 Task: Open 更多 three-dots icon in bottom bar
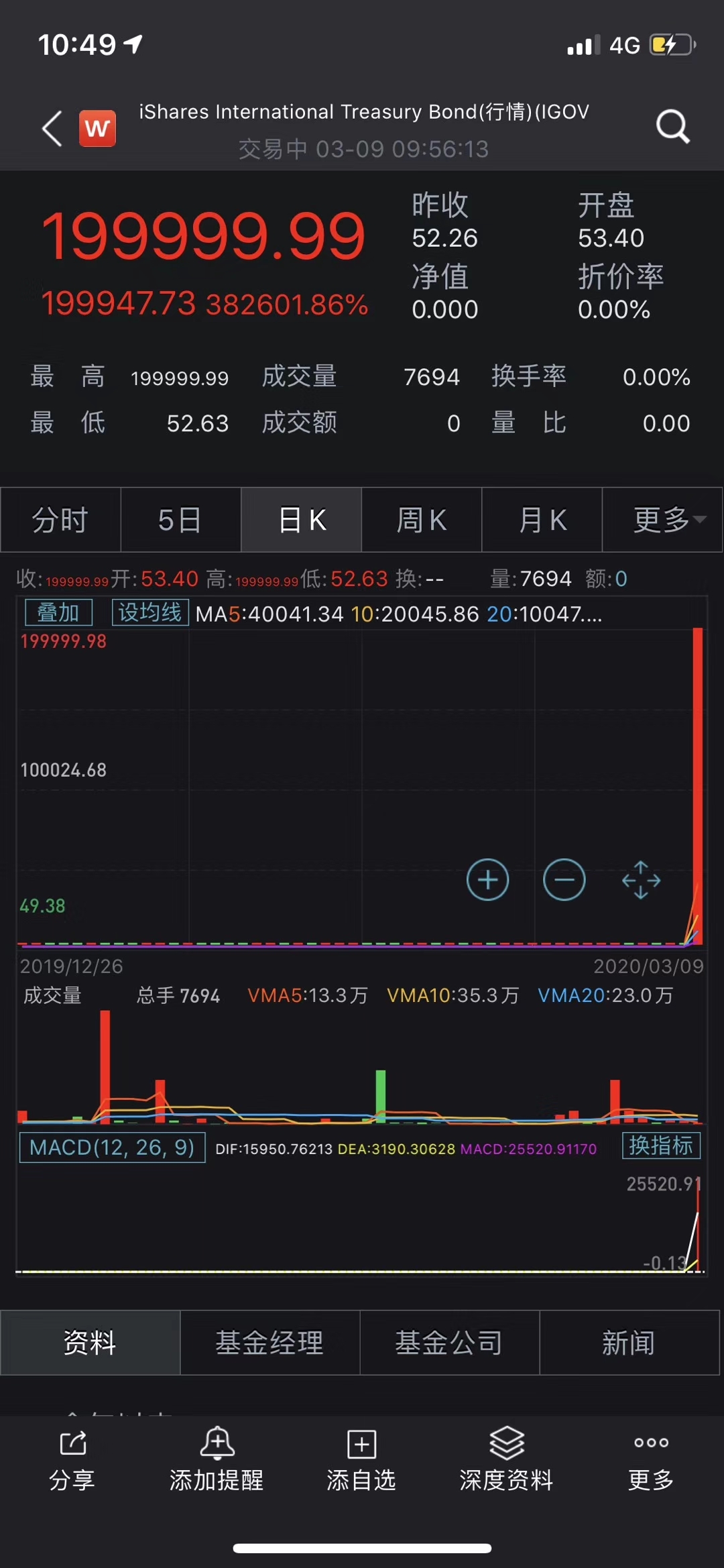(x=651, y=1443)
